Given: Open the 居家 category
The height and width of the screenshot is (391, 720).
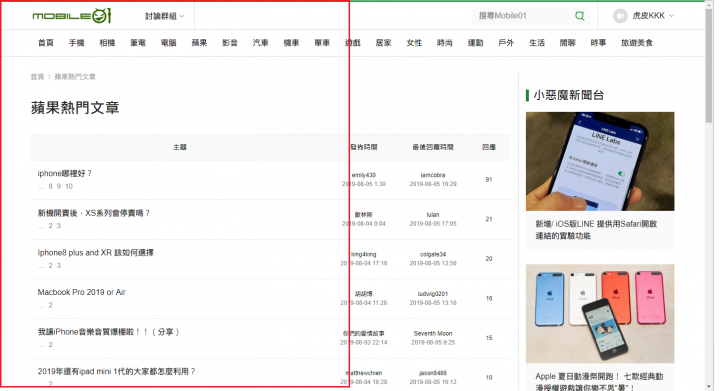Looking at the screenshot, I should tap(383, 43).
